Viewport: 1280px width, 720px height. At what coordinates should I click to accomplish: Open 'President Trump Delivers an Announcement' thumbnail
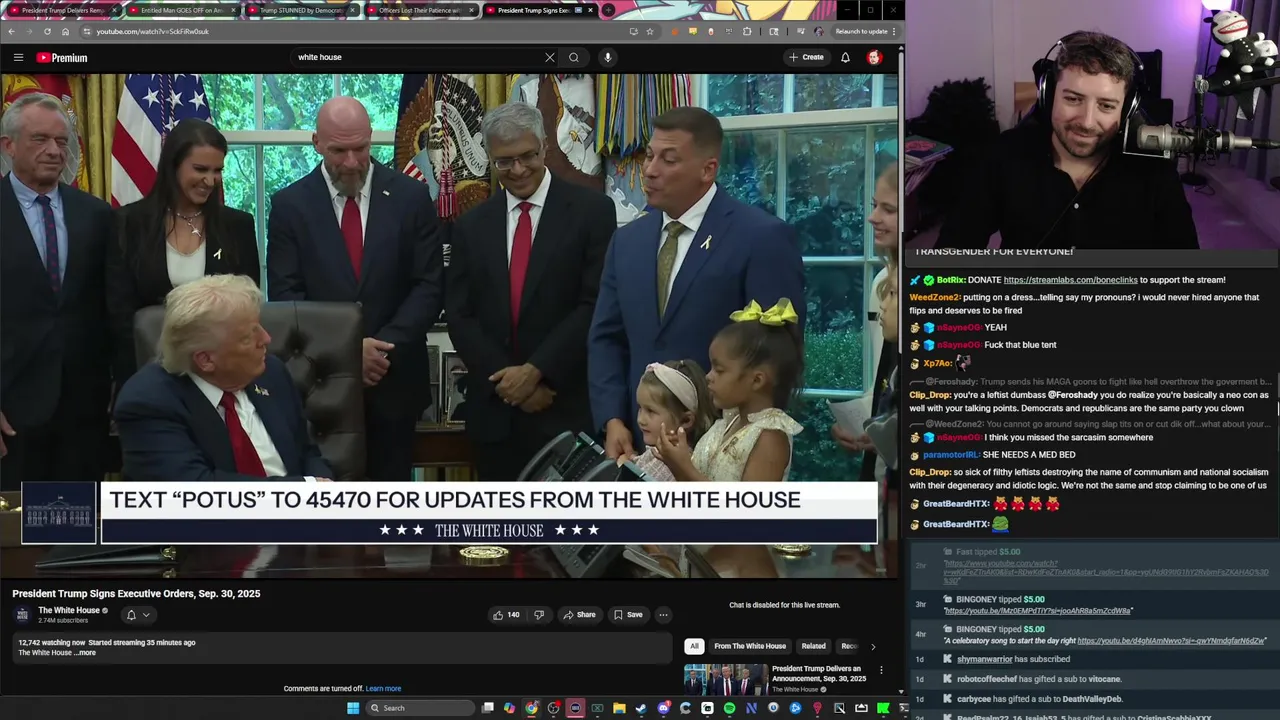click(x=725, y=679)
